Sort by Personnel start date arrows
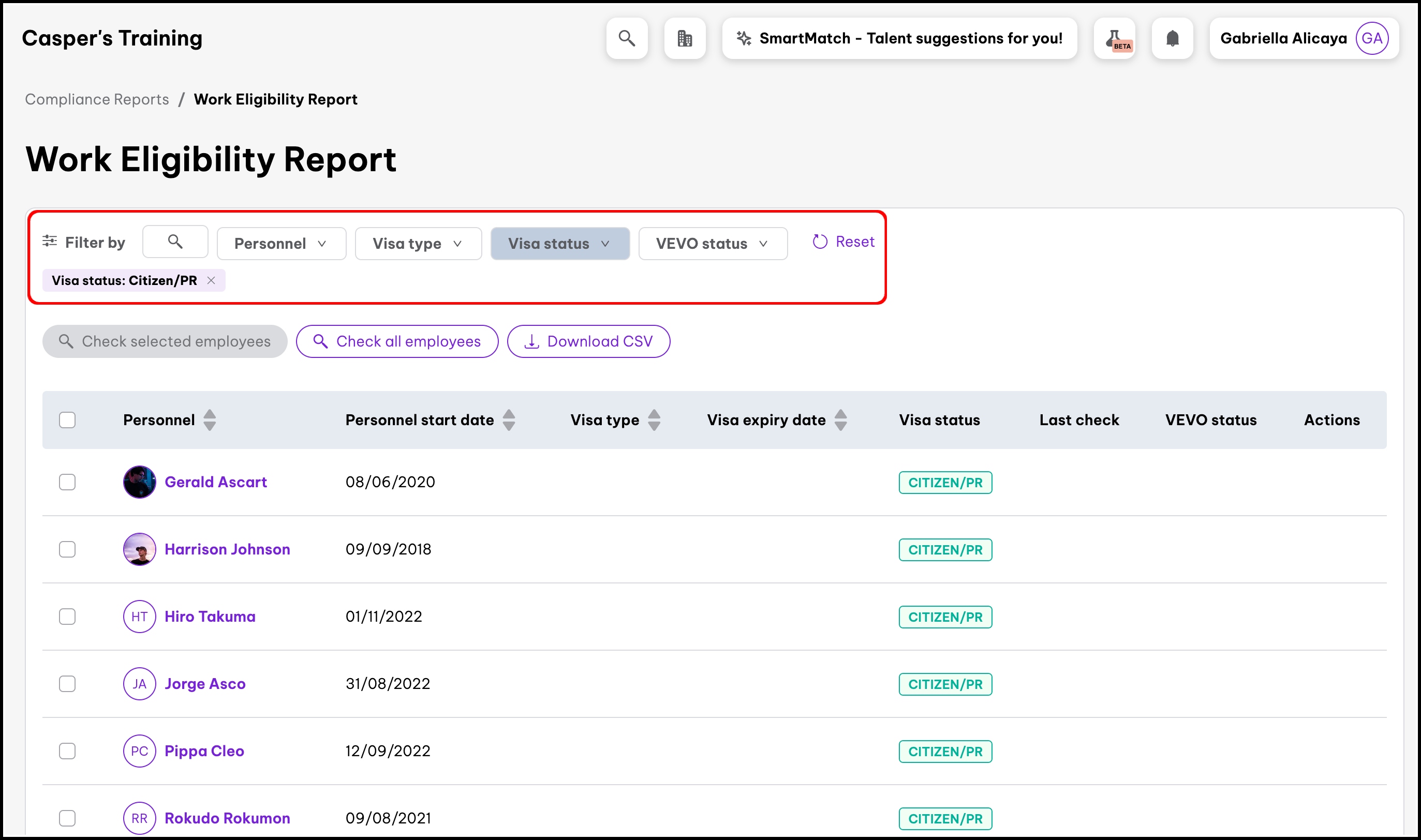This screenshot has width=1421, height=840. coord(509,420)
